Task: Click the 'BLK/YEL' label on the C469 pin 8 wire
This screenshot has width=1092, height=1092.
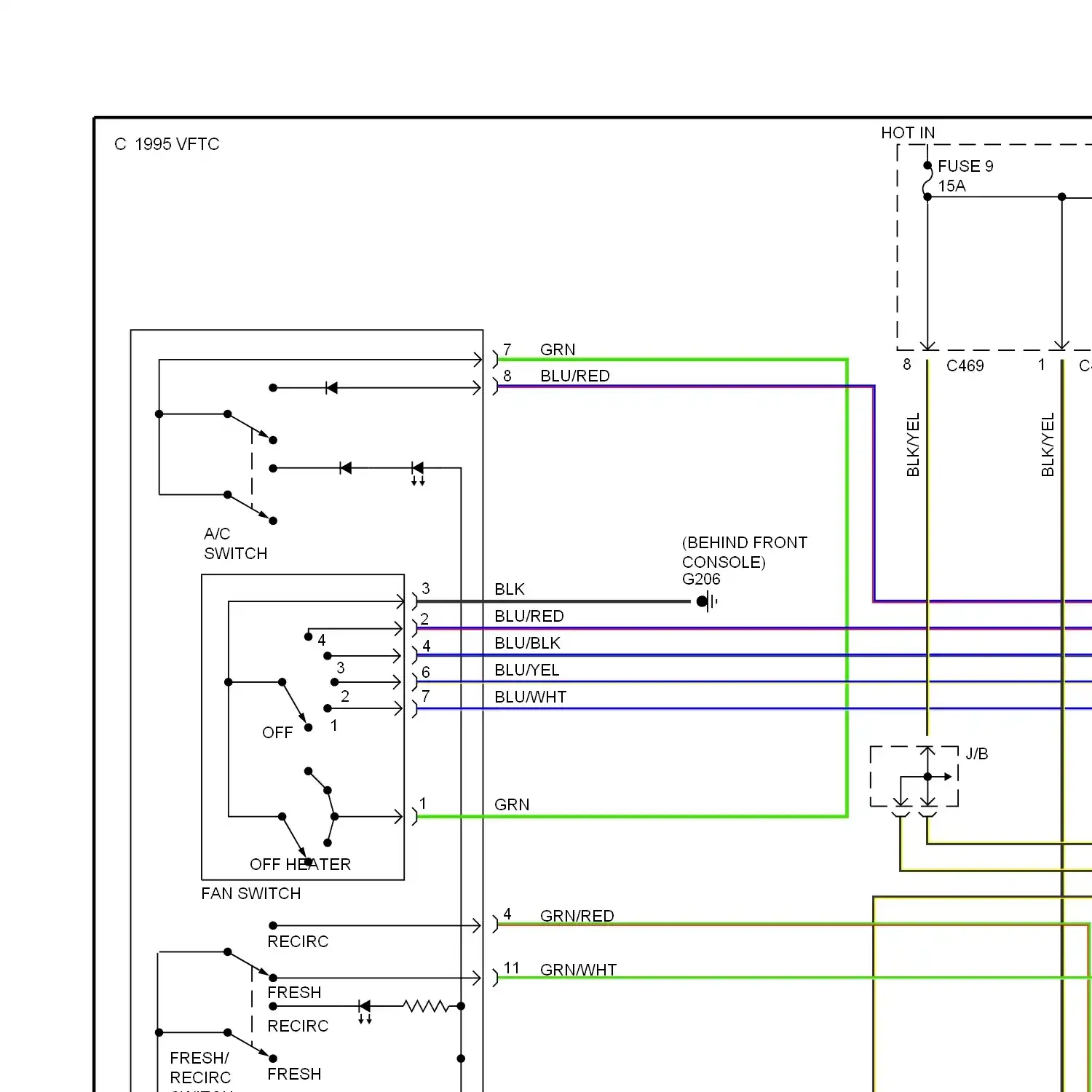Action: click(x=913, y=445)
